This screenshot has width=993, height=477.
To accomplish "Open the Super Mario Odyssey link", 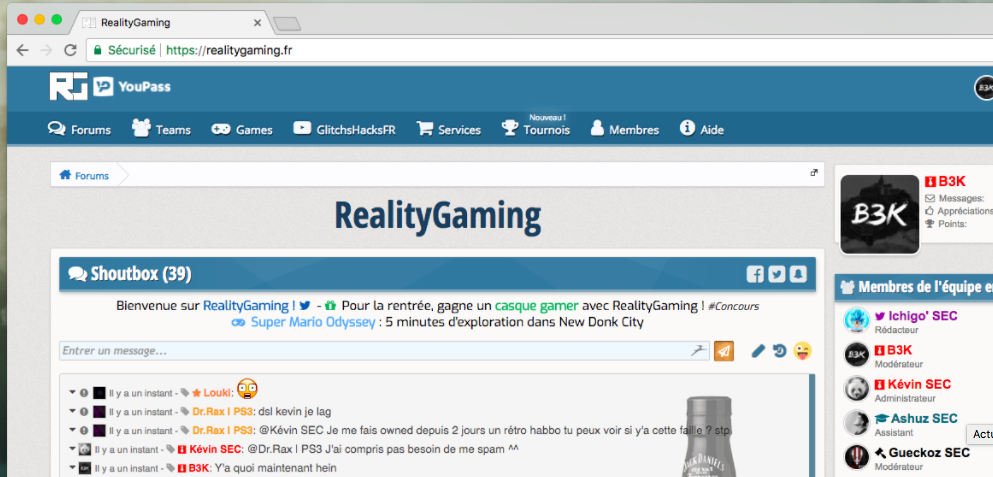I will (x=315, y=322).
